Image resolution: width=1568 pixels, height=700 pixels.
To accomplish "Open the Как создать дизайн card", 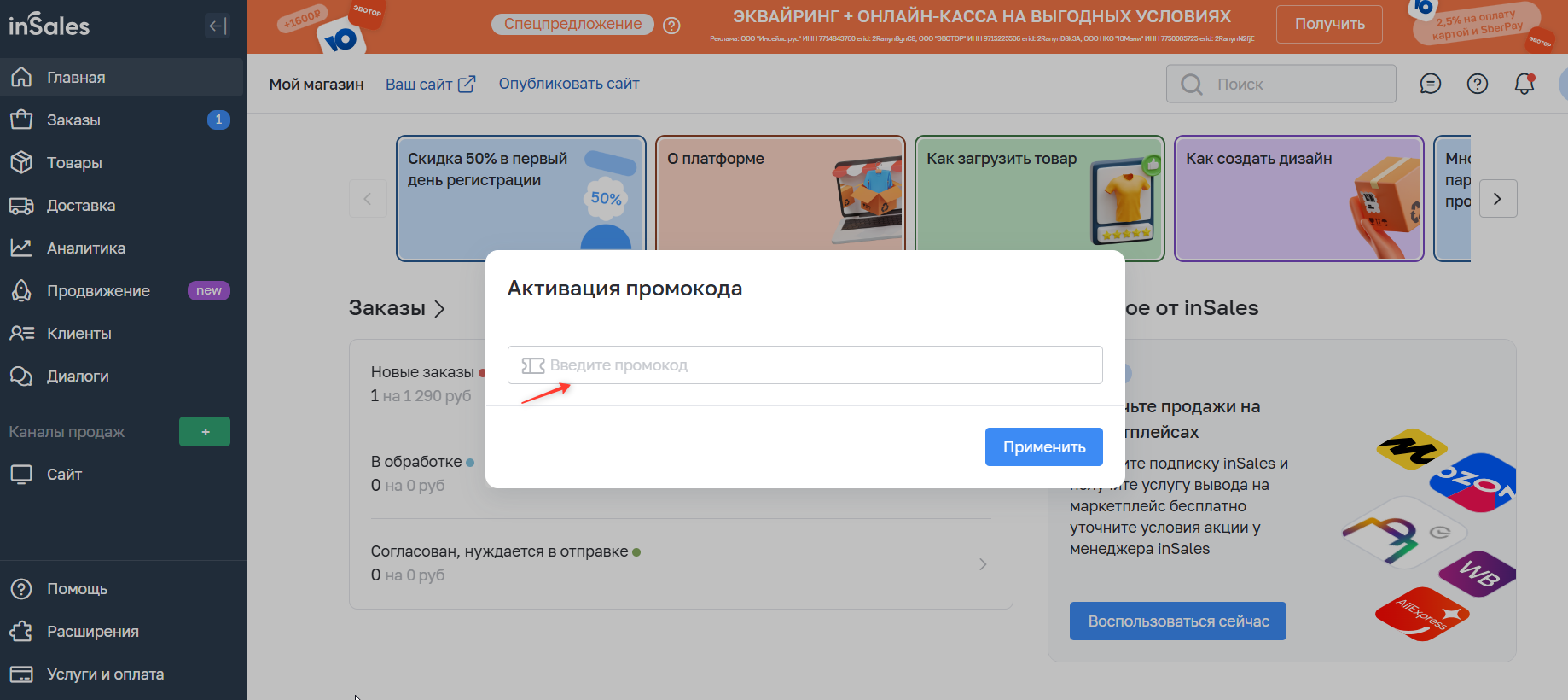I will click(1299, 198).
